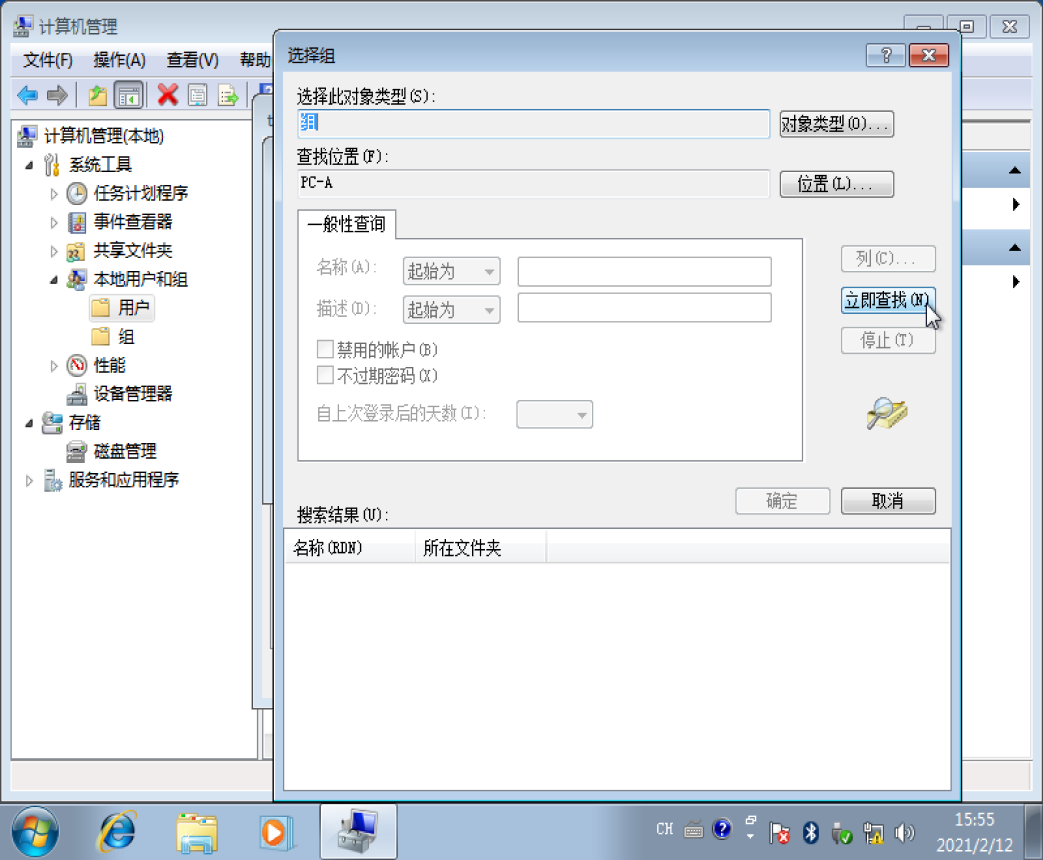This screenshot has width=1043, height=860.
Task: Click the network tray icon with warning
Action: [x=873, y=832]
